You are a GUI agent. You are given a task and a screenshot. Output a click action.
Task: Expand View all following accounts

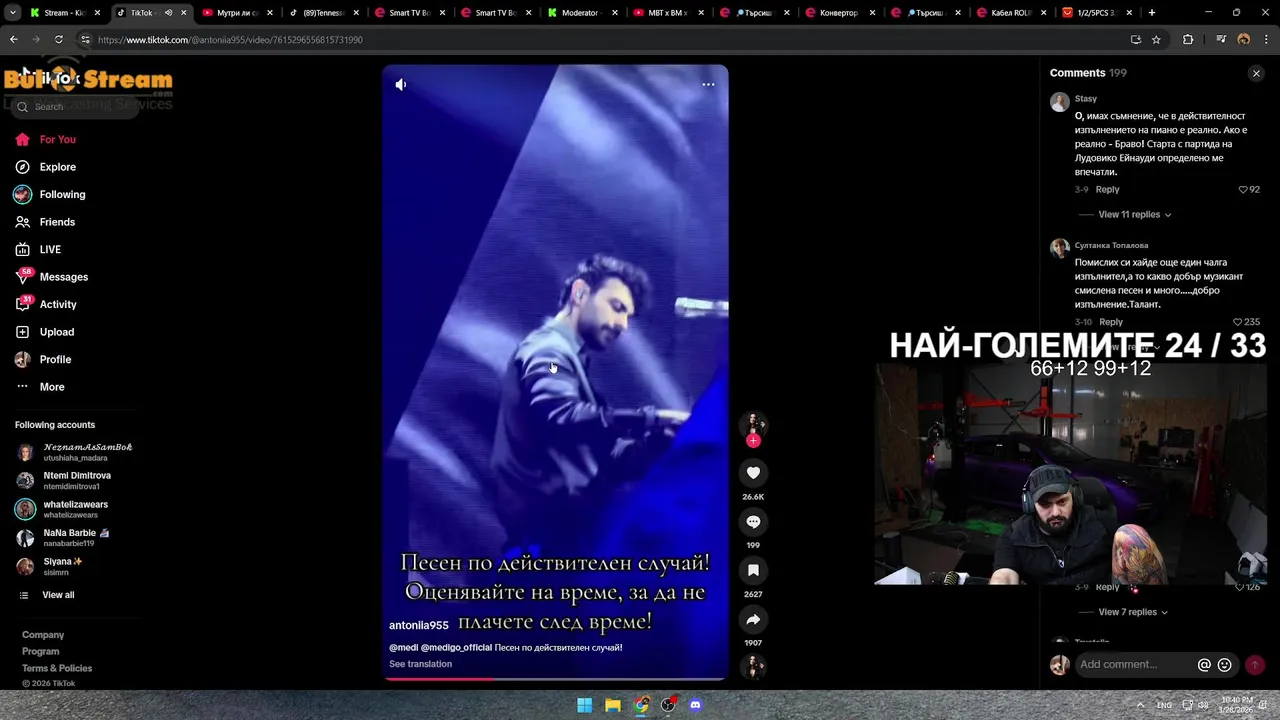pyautogui.click(x=47, y=595)
